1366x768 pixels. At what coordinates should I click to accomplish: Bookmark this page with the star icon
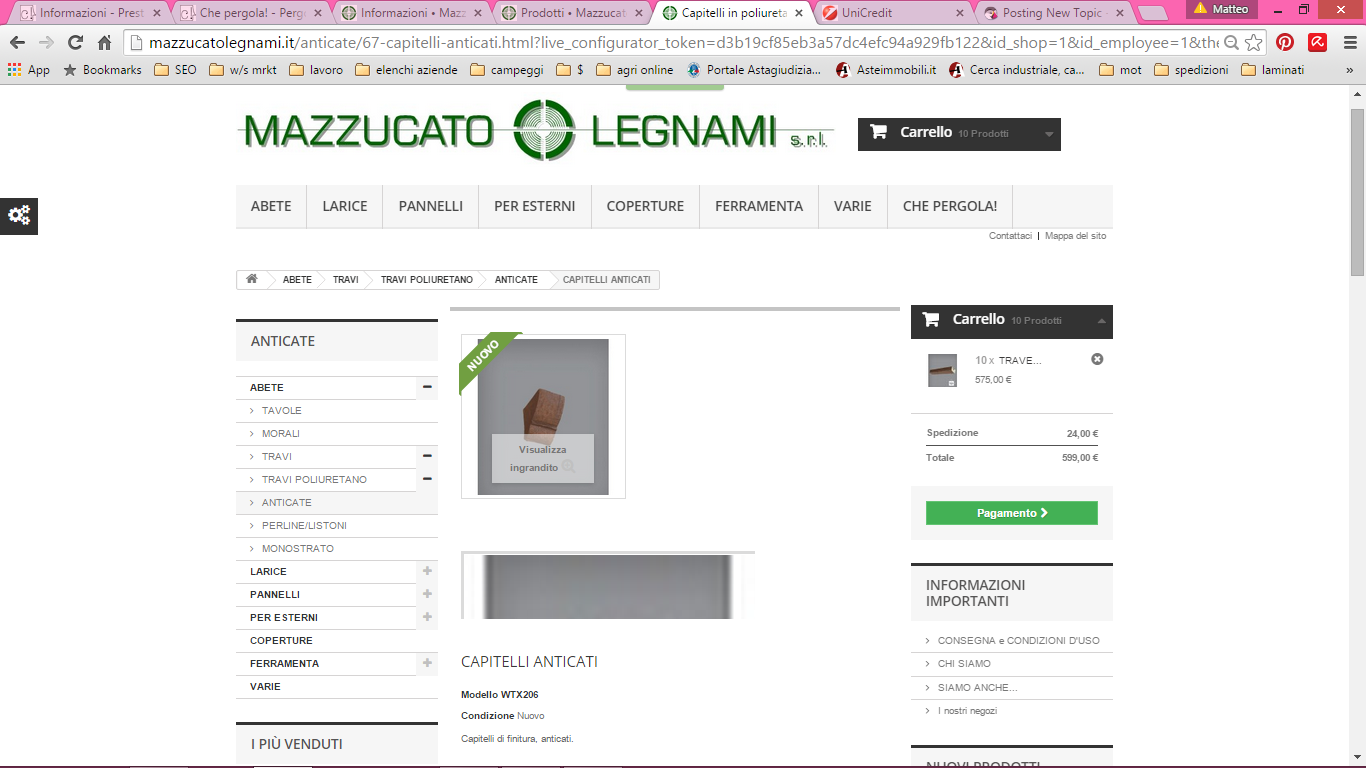(1253, 43)
